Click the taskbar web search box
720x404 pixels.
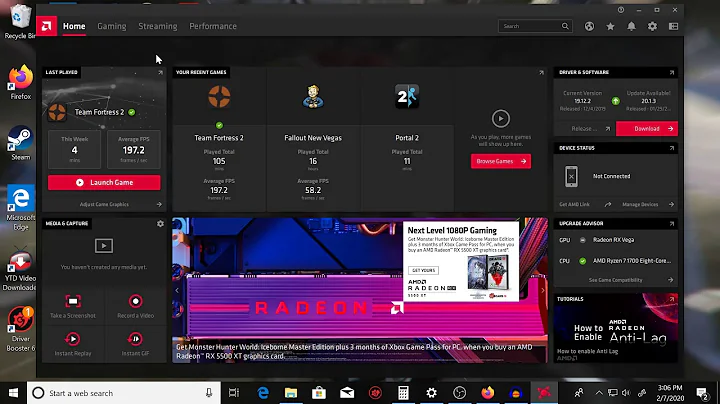pyautogui.click(x=124, y=393)
